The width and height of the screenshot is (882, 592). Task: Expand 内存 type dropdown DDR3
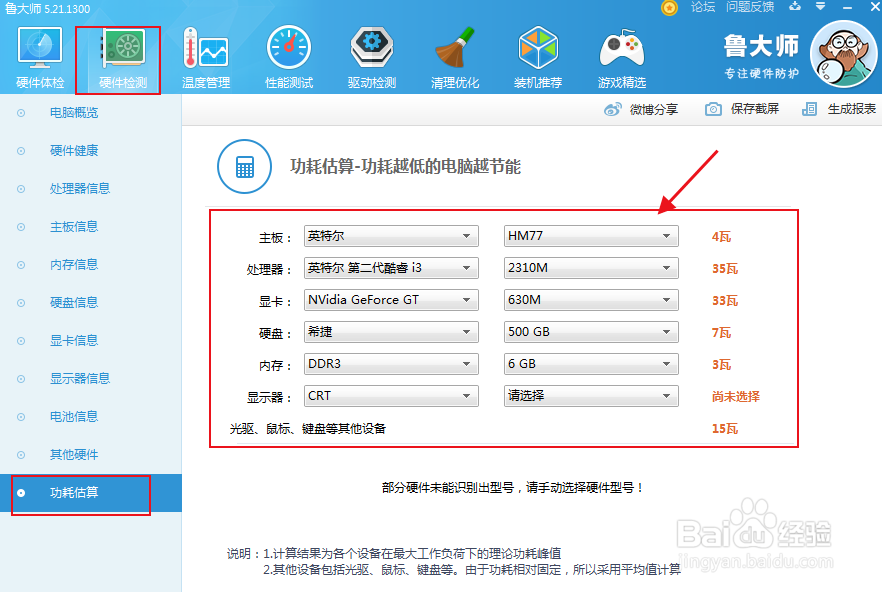point(391,364)
